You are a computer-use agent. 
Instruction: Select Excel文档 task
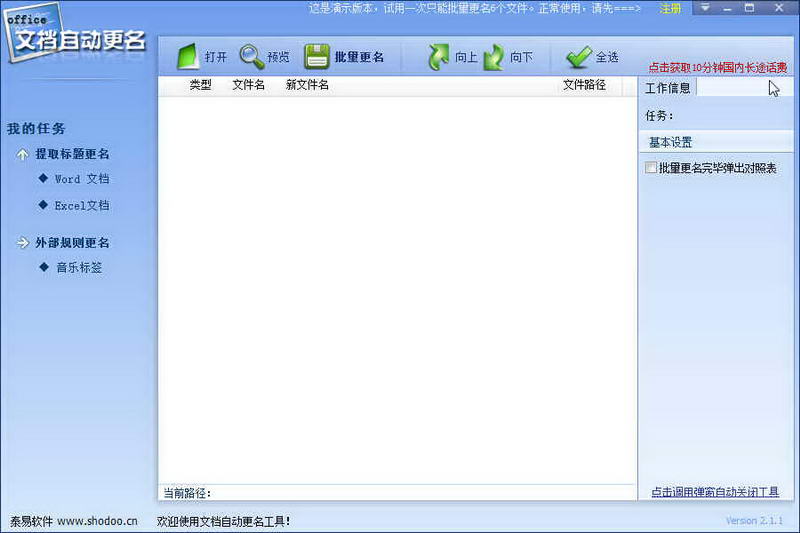pyautogui.click(x=82, y=206)
